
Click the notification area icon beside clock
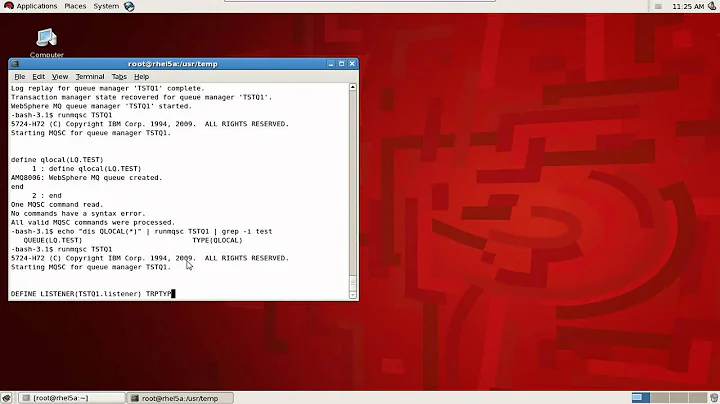[658, 6]
